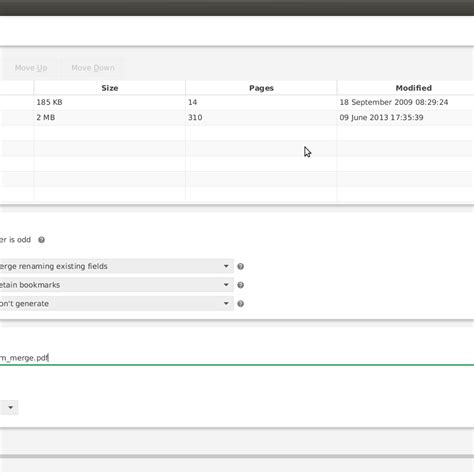Sort table by Pages column header

(x=261, y=88)
